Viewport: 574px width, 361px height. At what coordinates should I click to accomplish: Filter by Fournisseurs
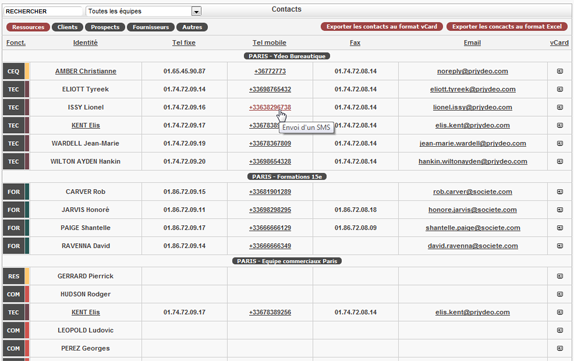tap(151, 27)
